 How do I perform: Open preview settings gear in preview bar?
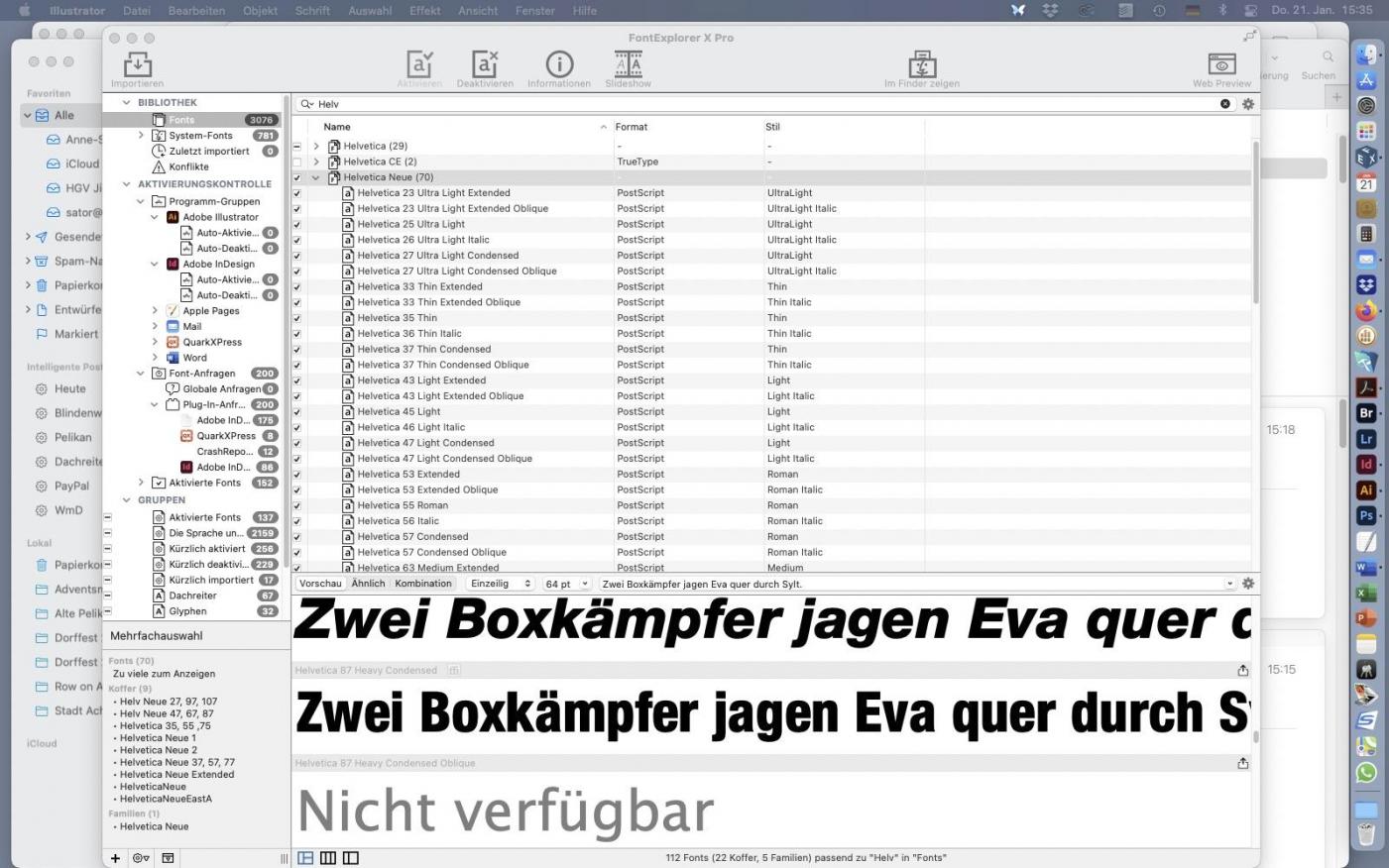[x=1248, y=584]
